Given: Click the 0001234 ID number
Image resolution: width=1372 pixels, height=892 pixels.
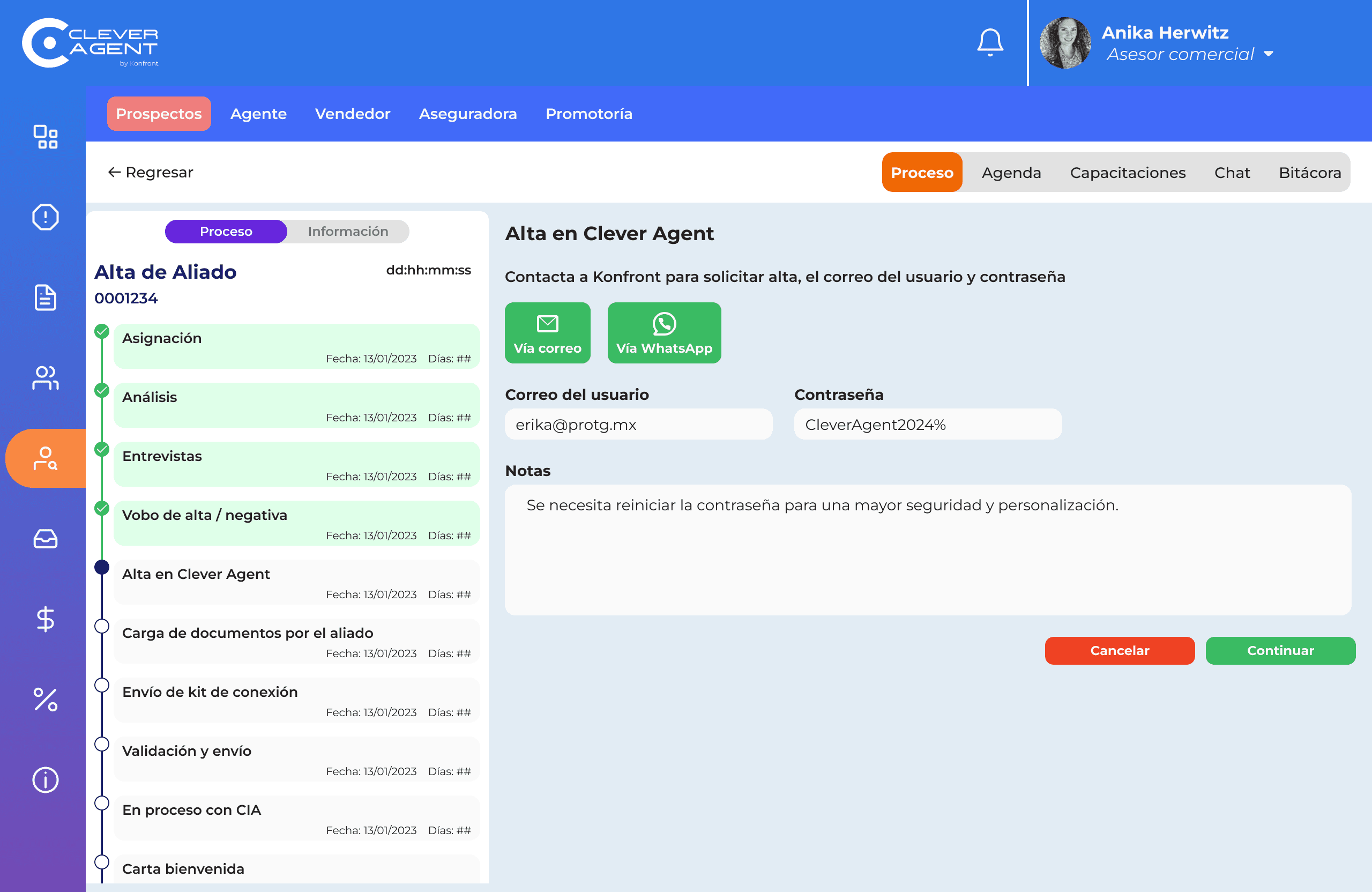Looking at the screenshot, I should pos(126,298).
